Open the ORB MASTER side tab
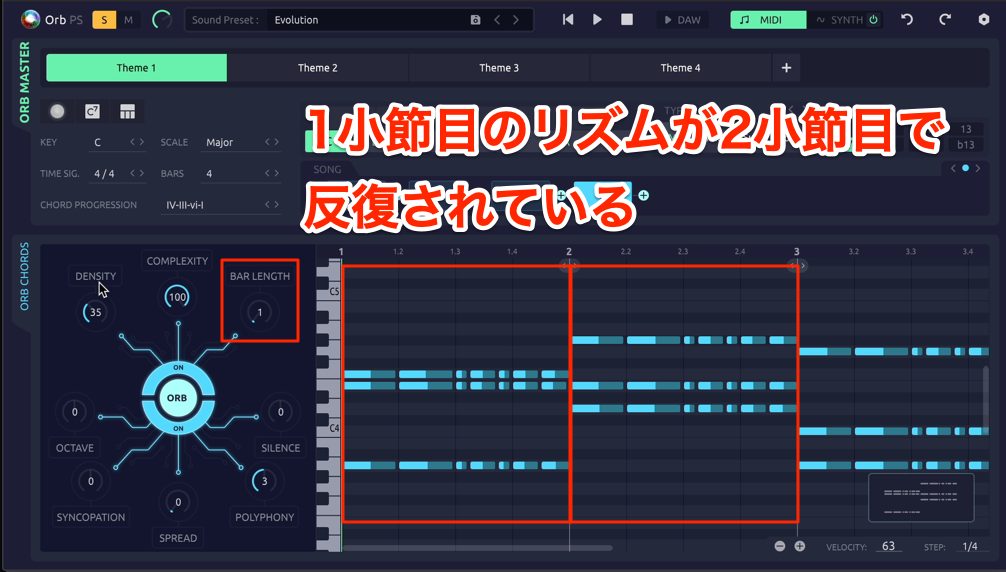The width and height of the screenshot is (1006, 572). pyautogui.click(x=24, y=82)
